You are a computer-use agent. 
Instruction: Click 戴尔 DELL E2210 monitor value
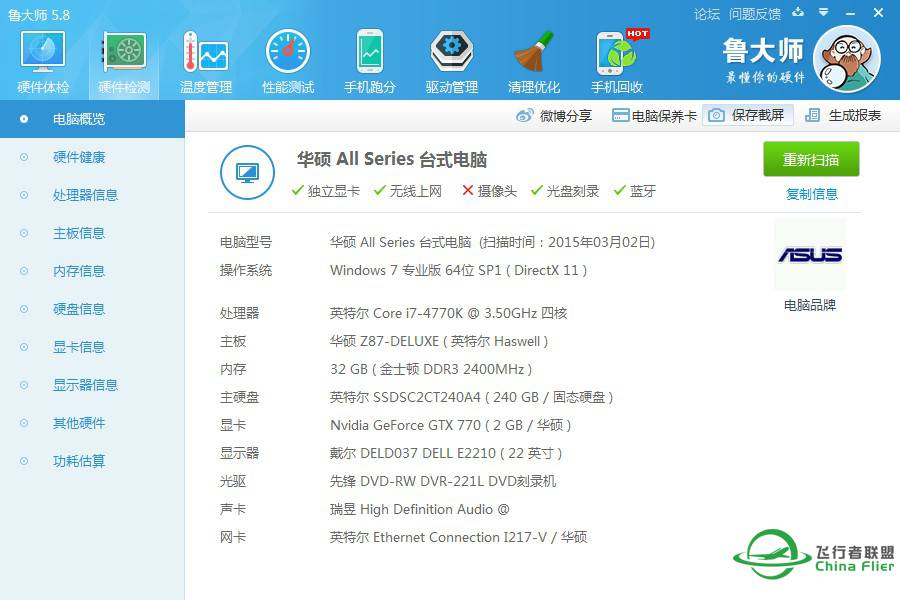pyautogui.click(x=446, y=453)
